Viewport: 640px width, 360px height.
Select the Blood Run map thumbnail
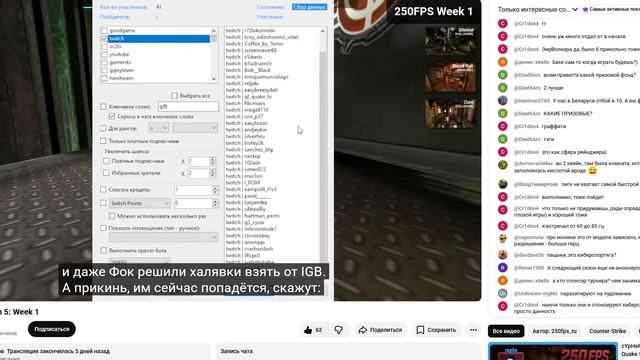point(450,77)
